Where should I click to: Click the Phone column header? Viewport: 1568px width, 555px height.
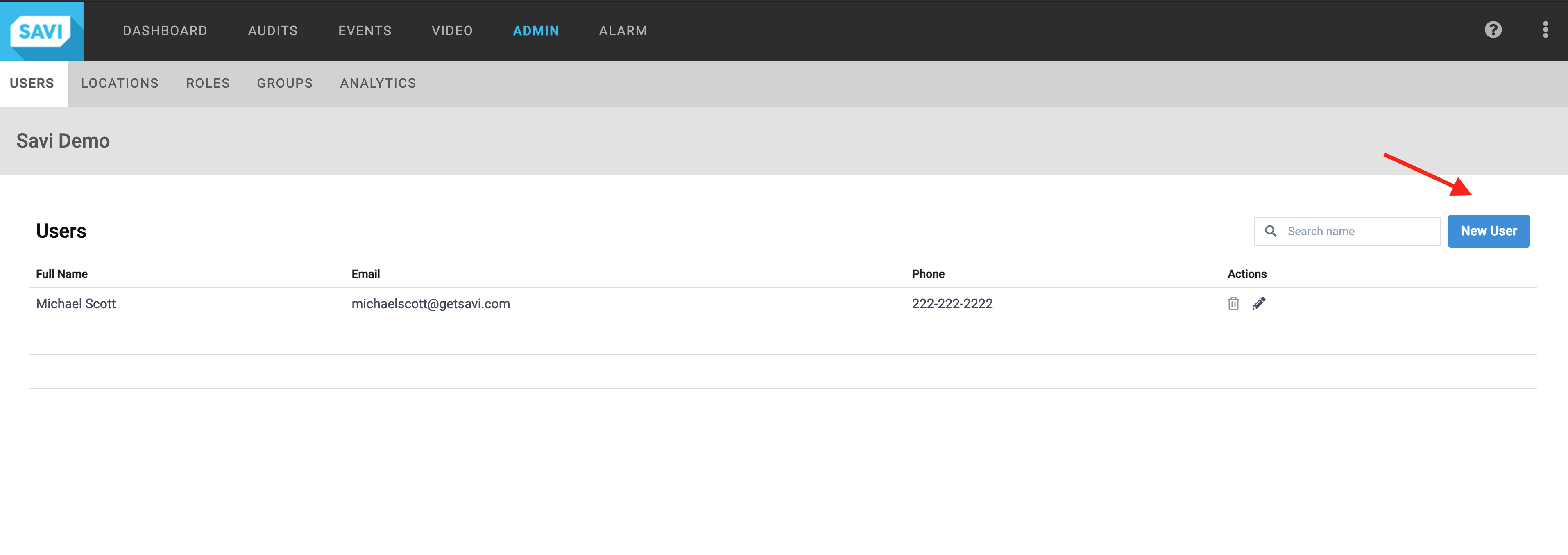click(x=928, y=274)
